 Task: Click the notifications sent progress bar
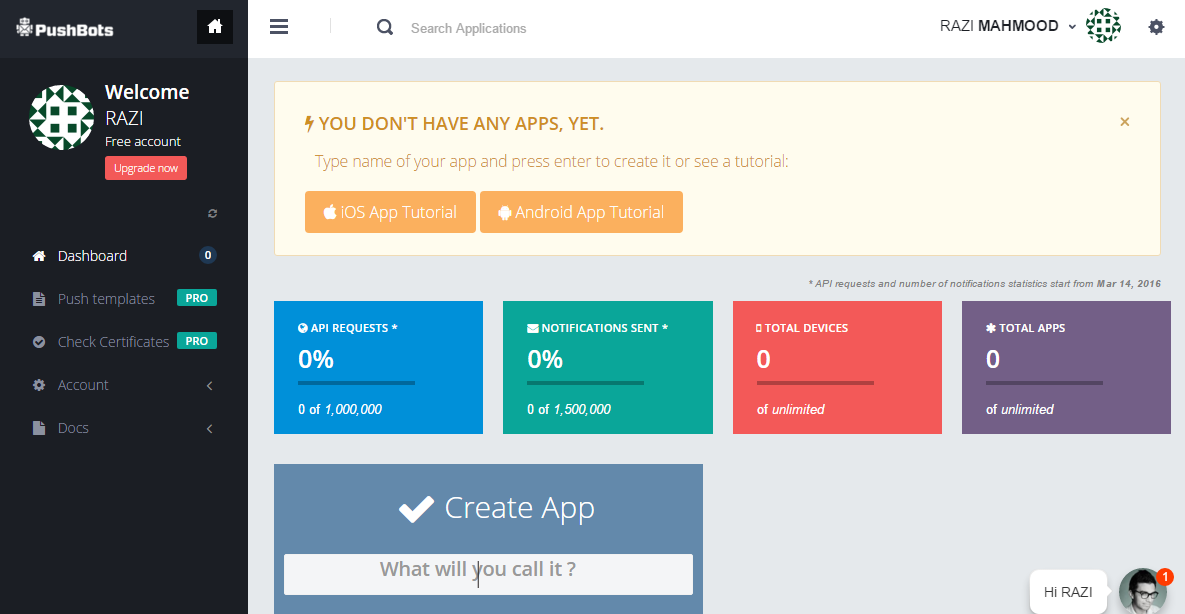586,383
